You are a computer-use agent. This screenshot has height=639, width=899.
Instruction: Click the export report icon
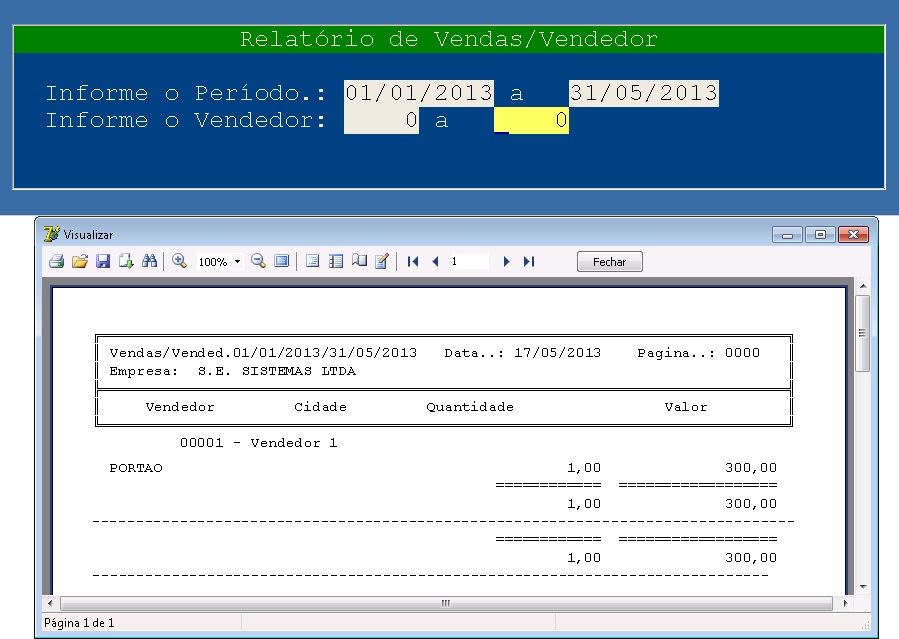(126, 261)
